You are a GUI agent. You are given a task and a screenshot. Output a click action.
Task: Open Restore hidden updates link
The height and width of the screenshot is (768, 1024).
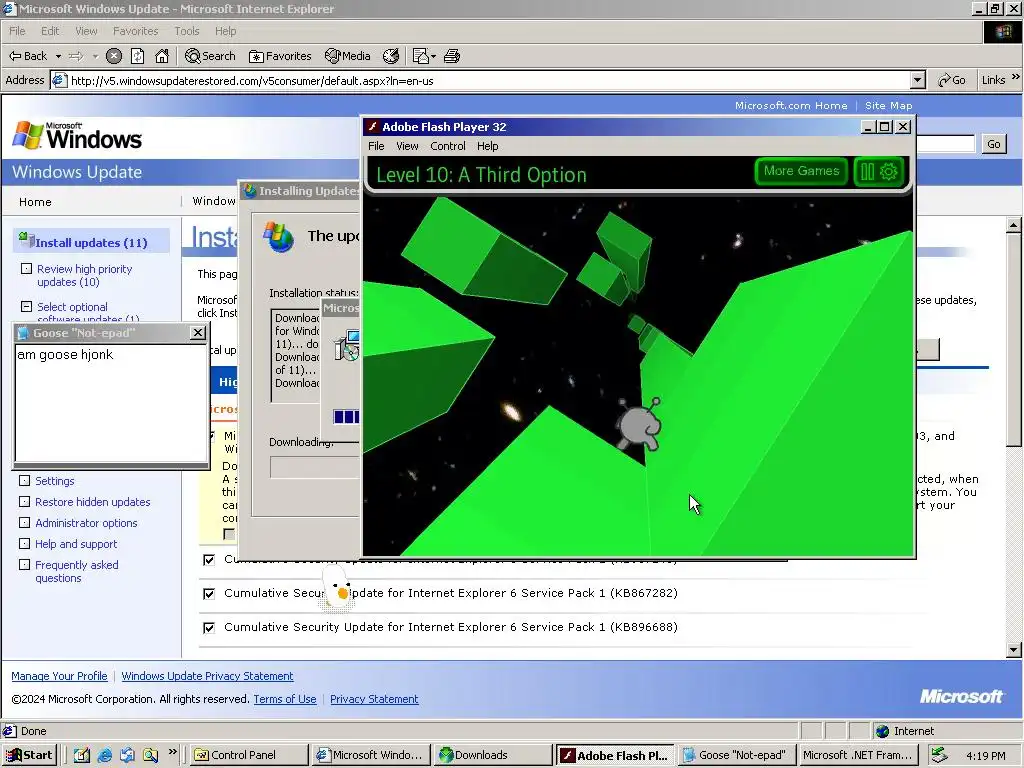pyautogui.click(x=93, y=502)
